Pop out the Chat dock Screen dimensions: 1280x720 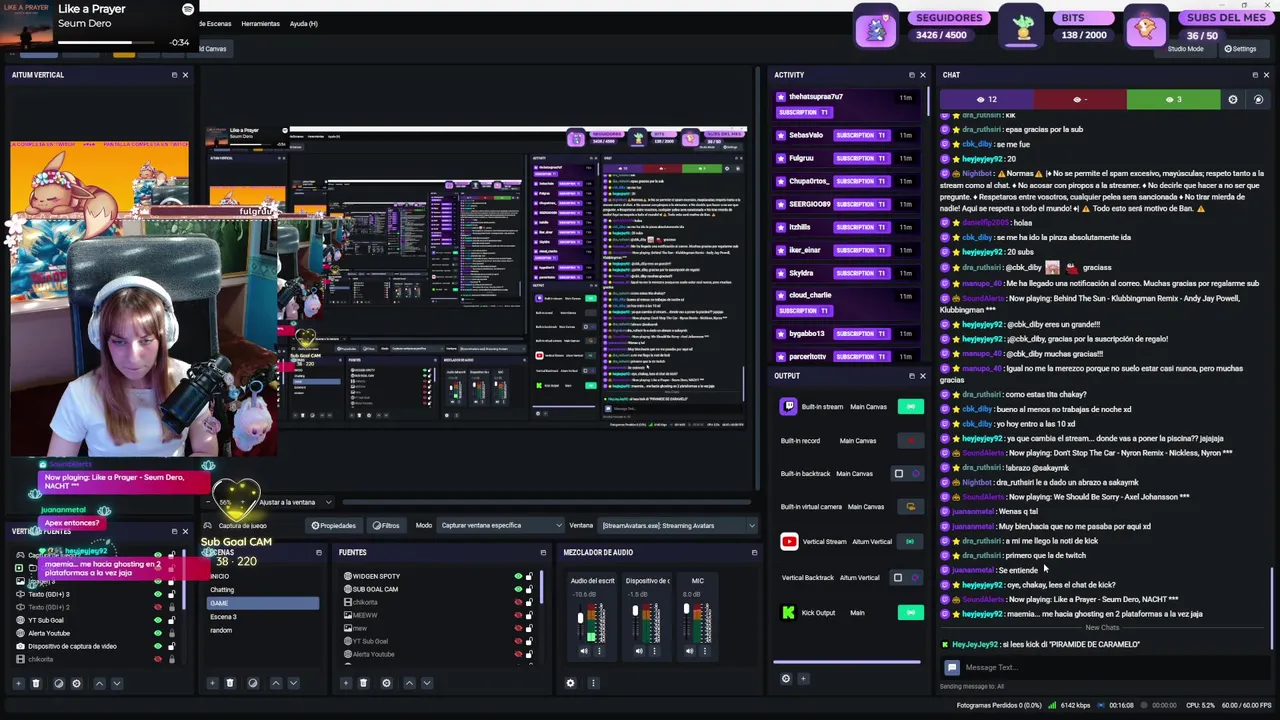(x=1255, y=75)
